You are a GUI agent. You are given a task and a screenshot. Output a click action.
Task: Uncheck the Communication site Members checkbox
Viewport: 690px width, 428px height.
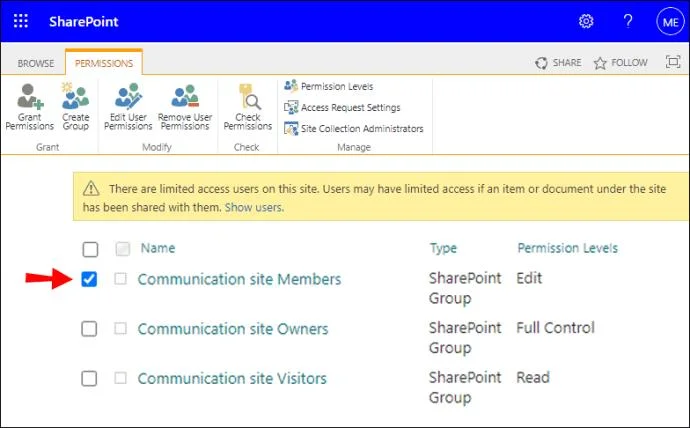tap(89, 279)
